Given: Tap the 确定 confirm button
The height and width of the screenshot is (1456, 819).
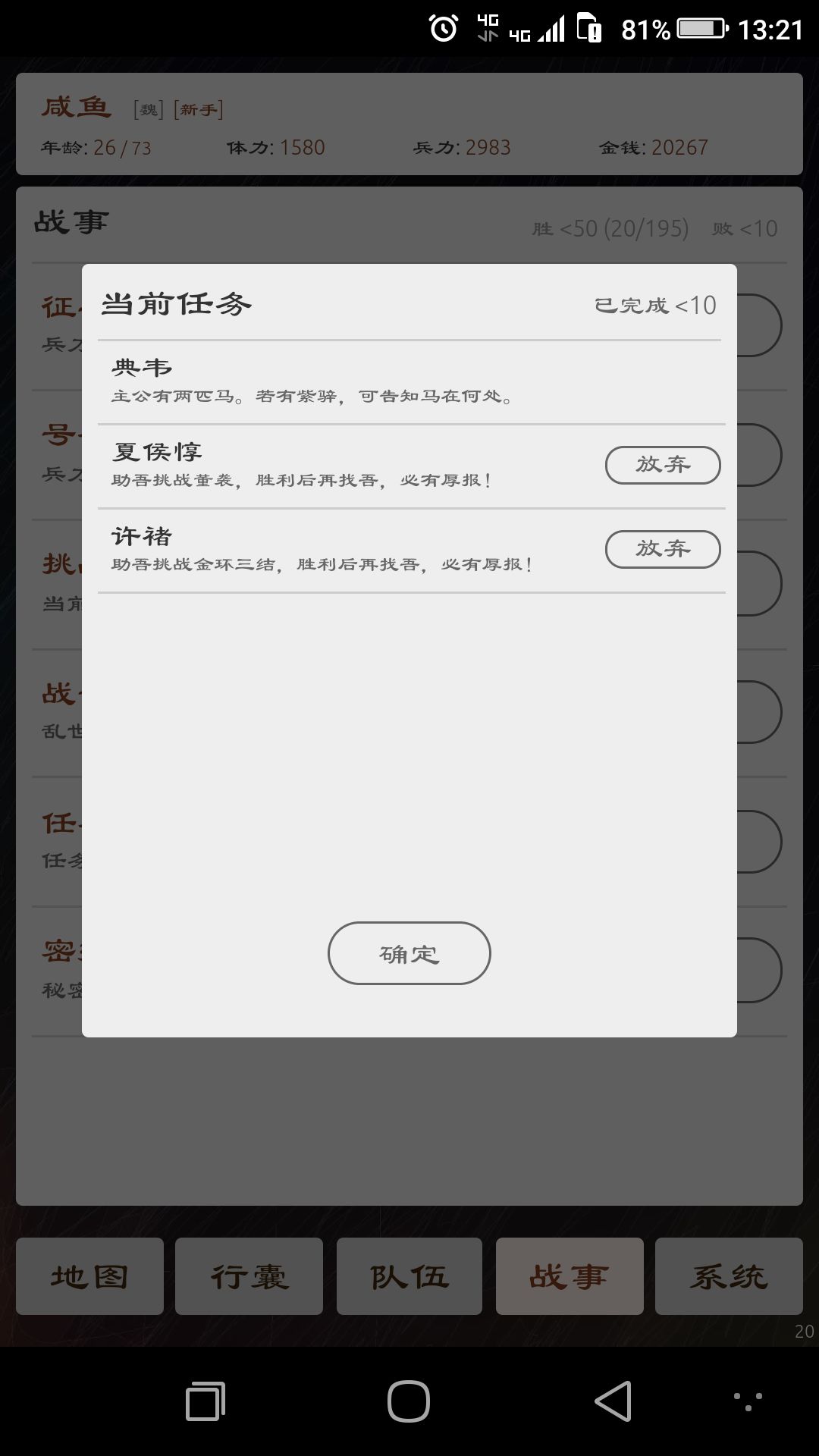Looking at the screenshot, I should coord(409,953).
